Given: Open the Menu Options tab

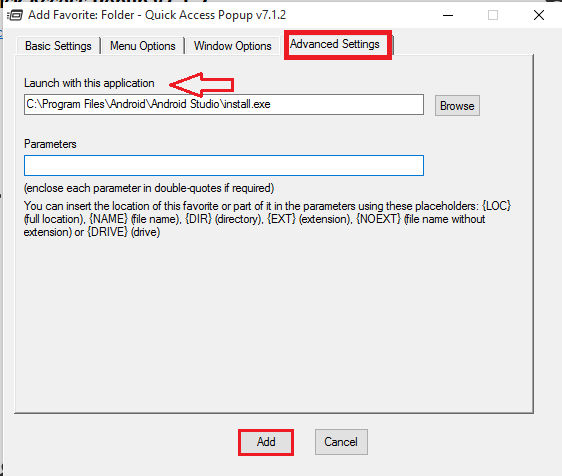Looking at the screenshot, I should [x=142, y=46].
